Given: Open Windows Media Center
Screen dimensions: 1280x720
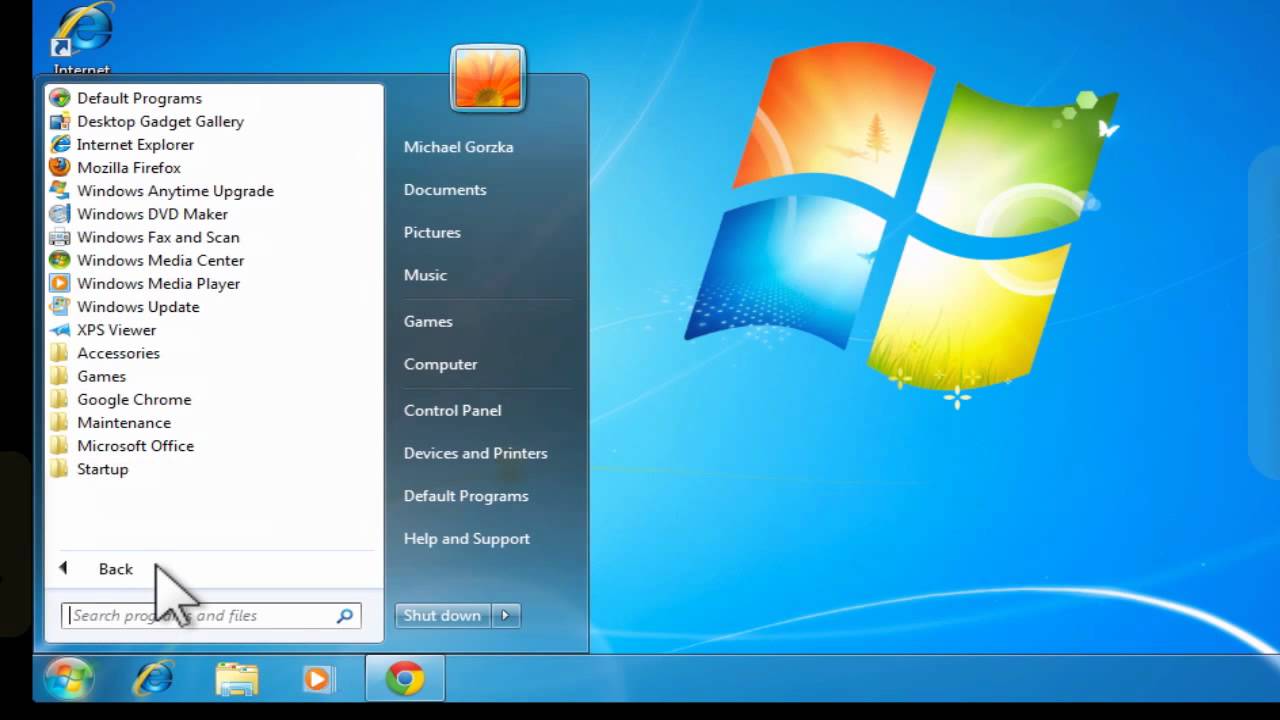Looking at the screenshot, I should pos(160,260).
